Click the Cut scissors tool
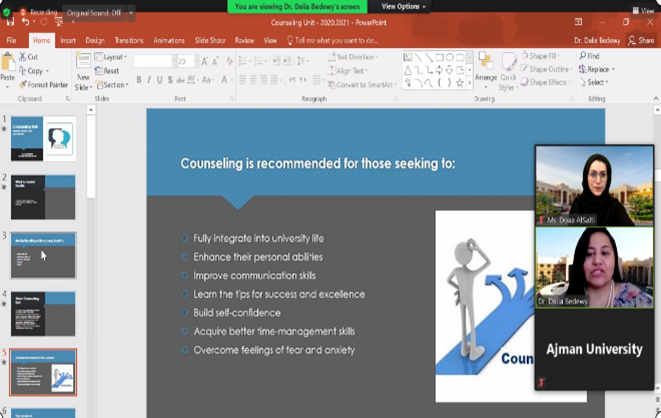Viewport: 661px width, 418px height. click(x=29, y=57)
